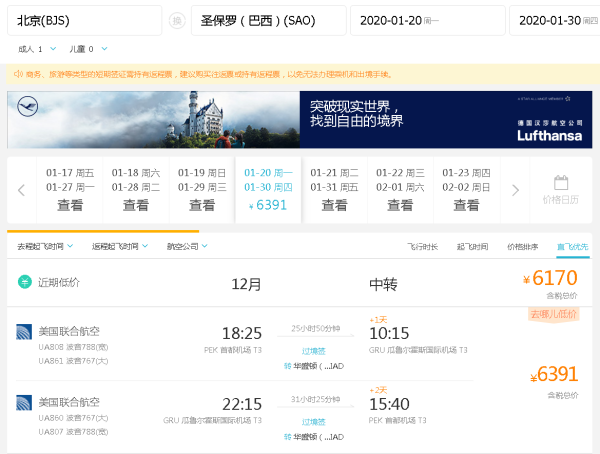Select the 01-22 to 02-01 date tab
Screen dimensions: 600x454
400,189
